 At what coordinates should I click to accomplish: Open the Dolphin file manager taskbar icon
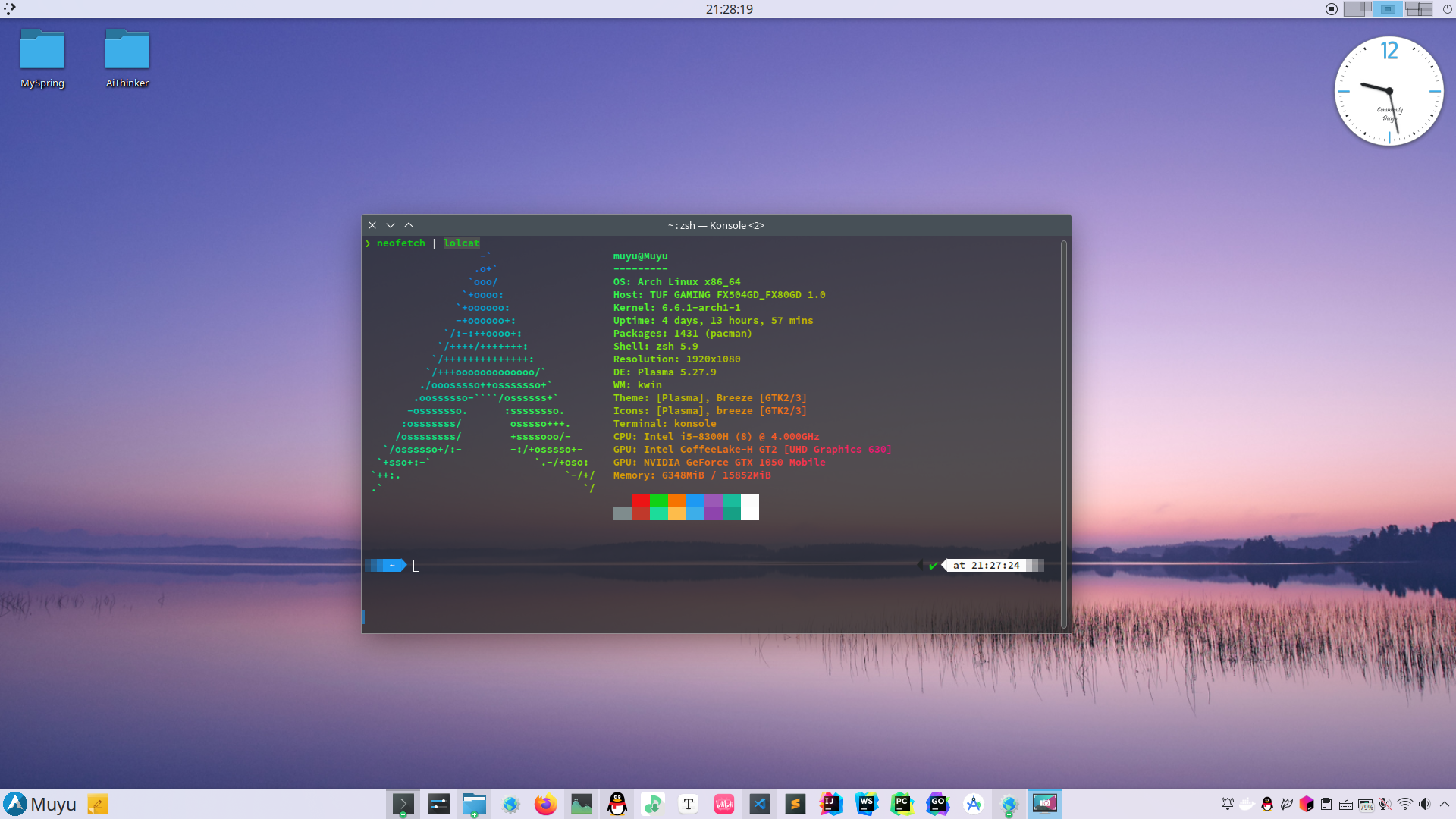(475, 804)
